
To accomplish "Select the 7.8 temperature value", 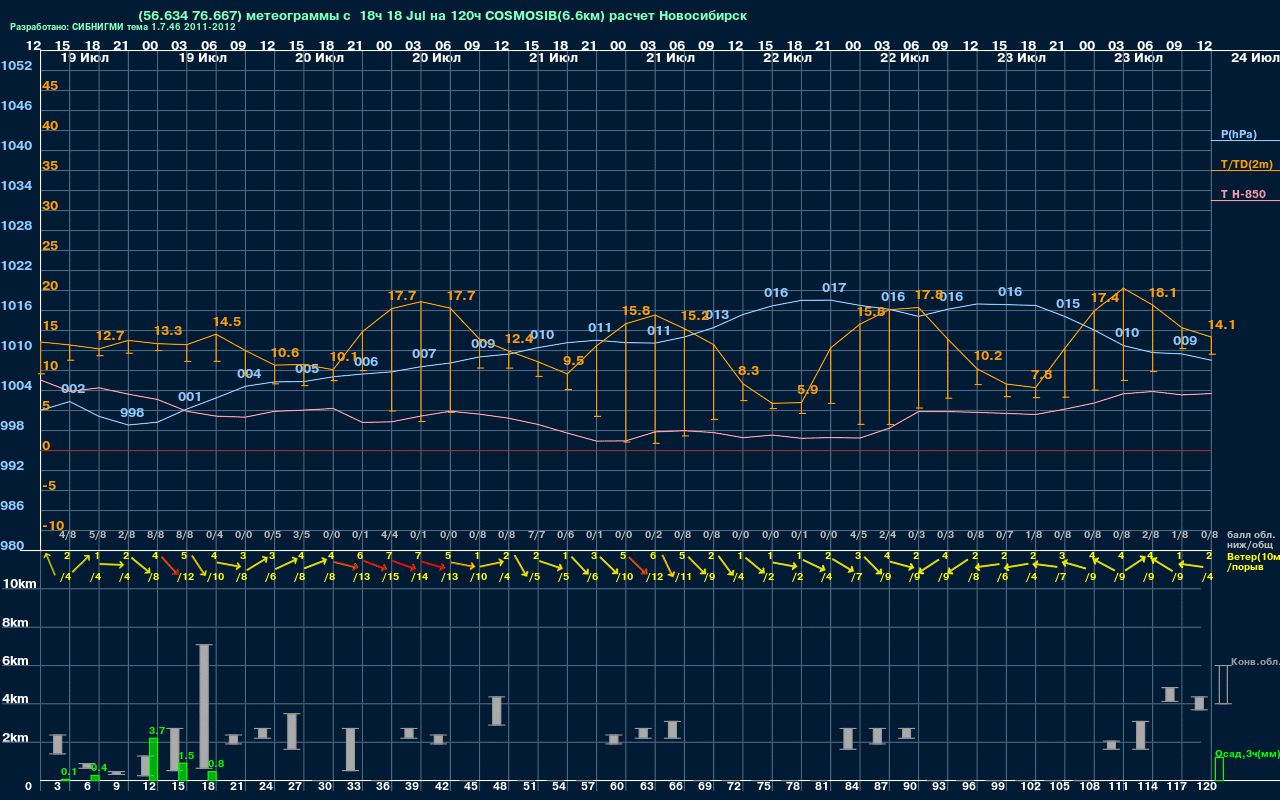I will (x=1041, y=375).
